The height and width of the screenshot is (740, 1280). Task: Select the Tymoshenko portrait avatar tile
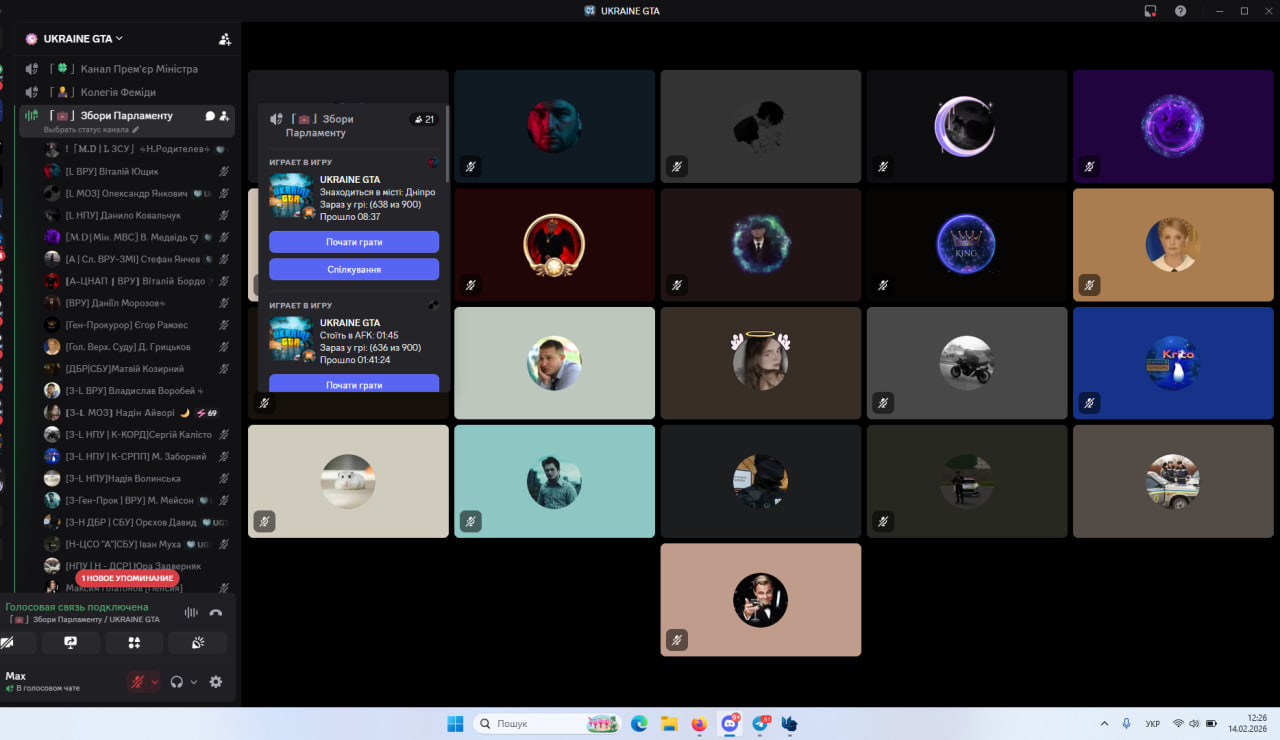pyautogui.click(x=1173, y=245)
